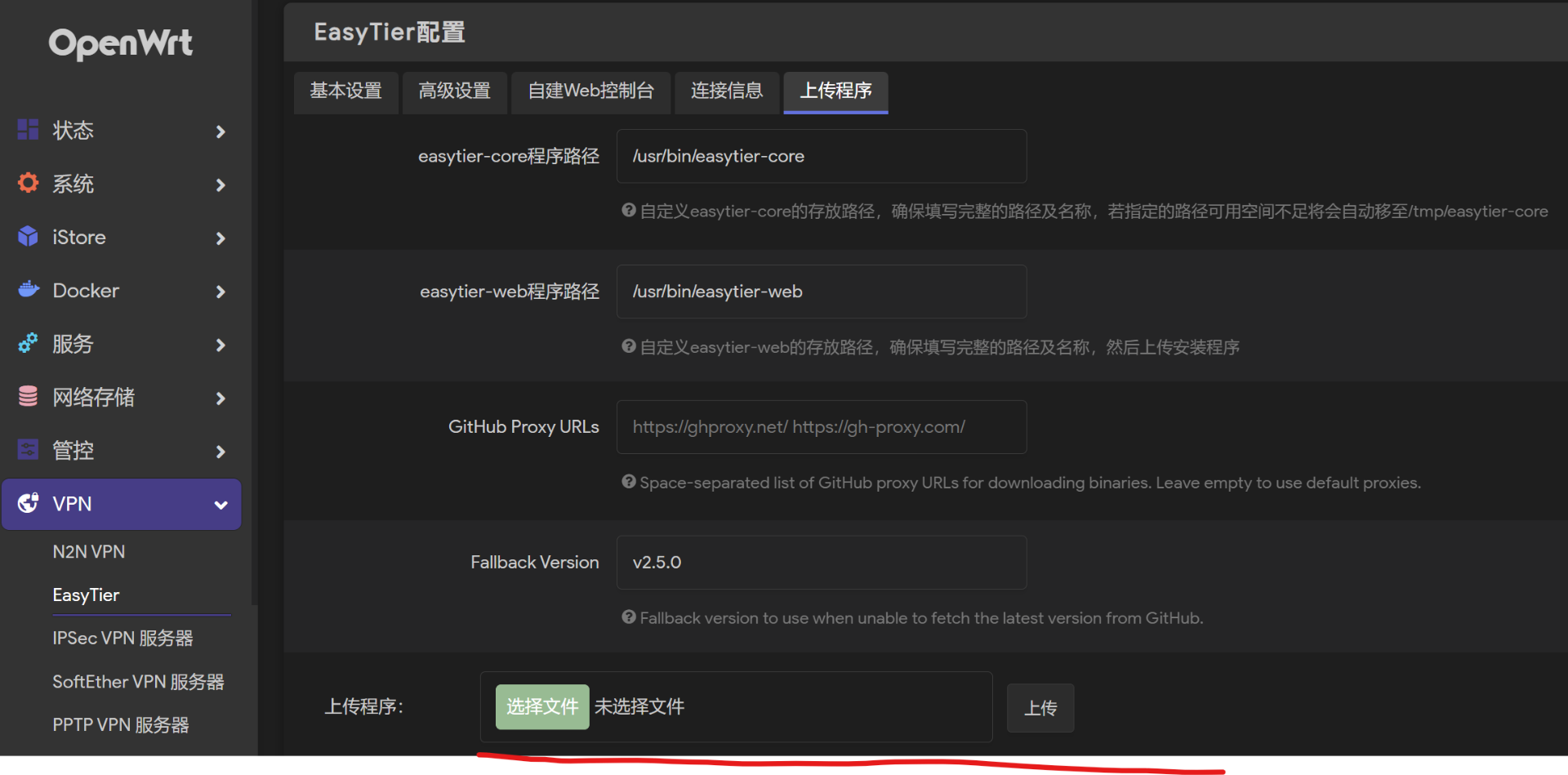The image size is (1568, 775).
Task: Click the VPN menu label
Action: [x=72, y=504]
